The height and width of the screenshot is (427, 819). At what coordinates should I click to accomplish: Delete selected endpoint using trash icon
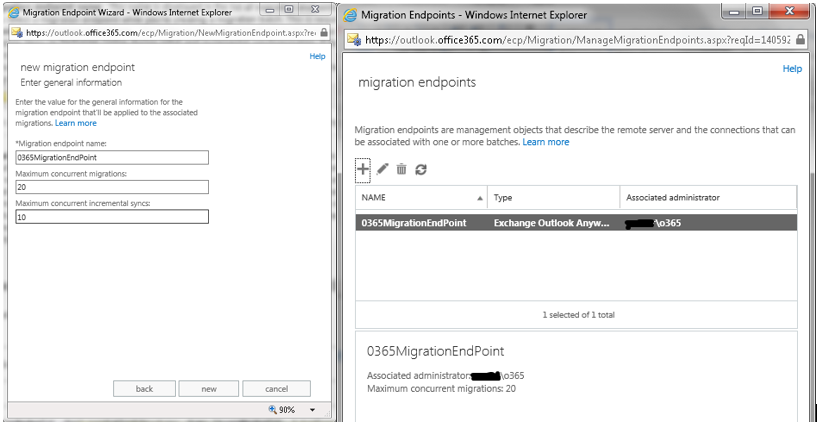click(401, 169)
